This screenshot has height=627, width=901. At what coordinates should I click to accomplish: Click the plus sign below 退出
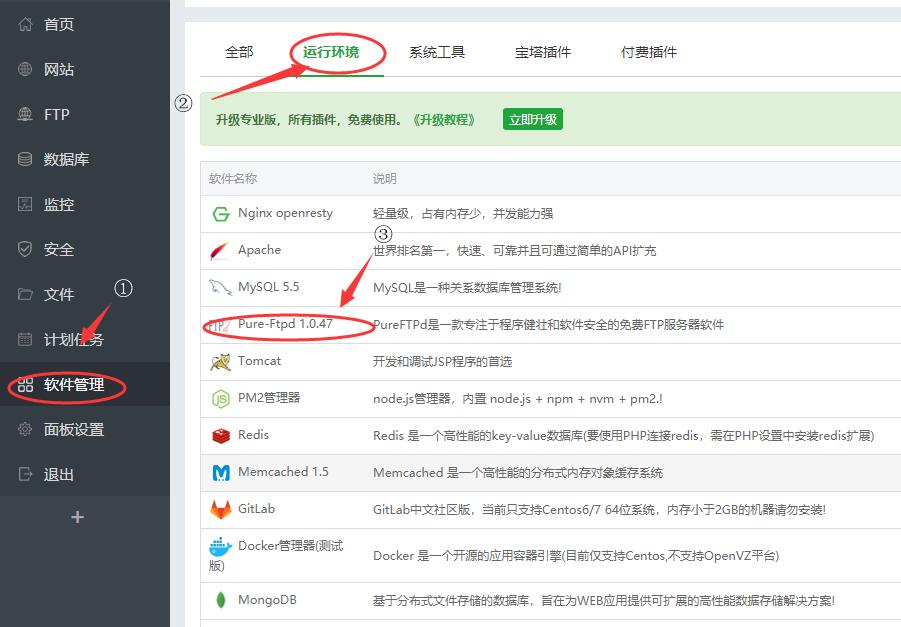pos(77,517)
